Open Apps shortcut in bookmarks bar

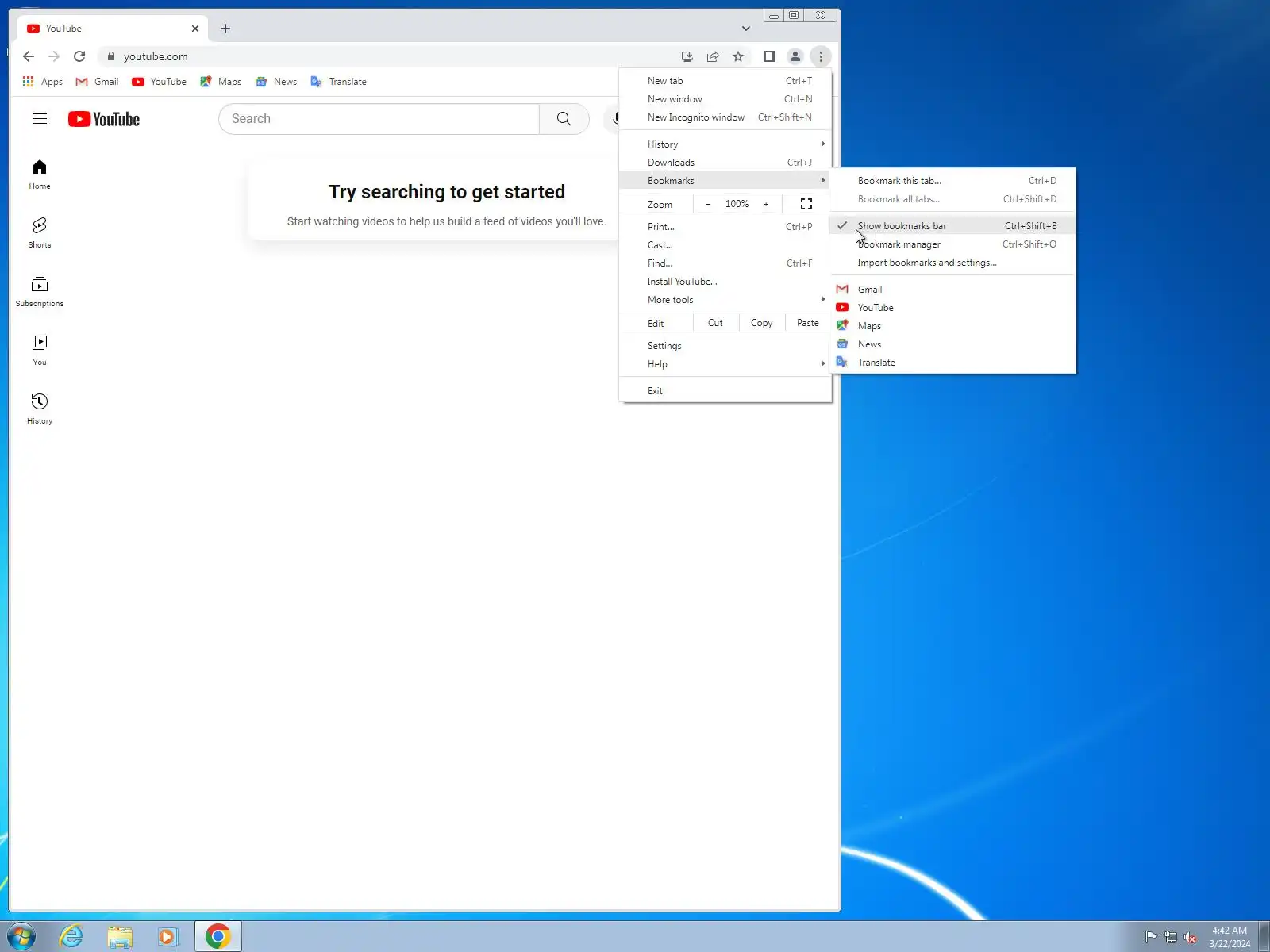[43, 82]
